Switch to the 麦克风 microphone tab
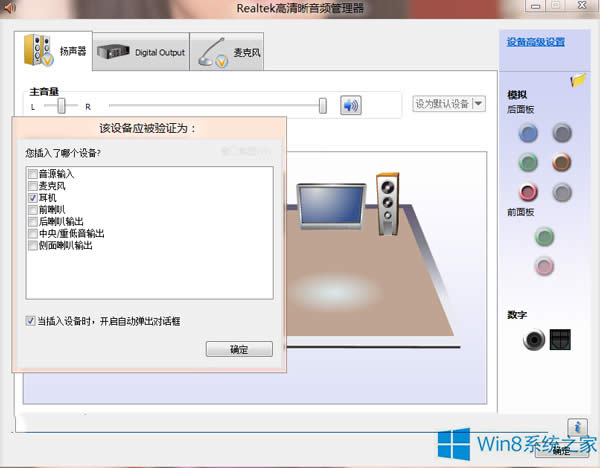 (x=227, y=52)
